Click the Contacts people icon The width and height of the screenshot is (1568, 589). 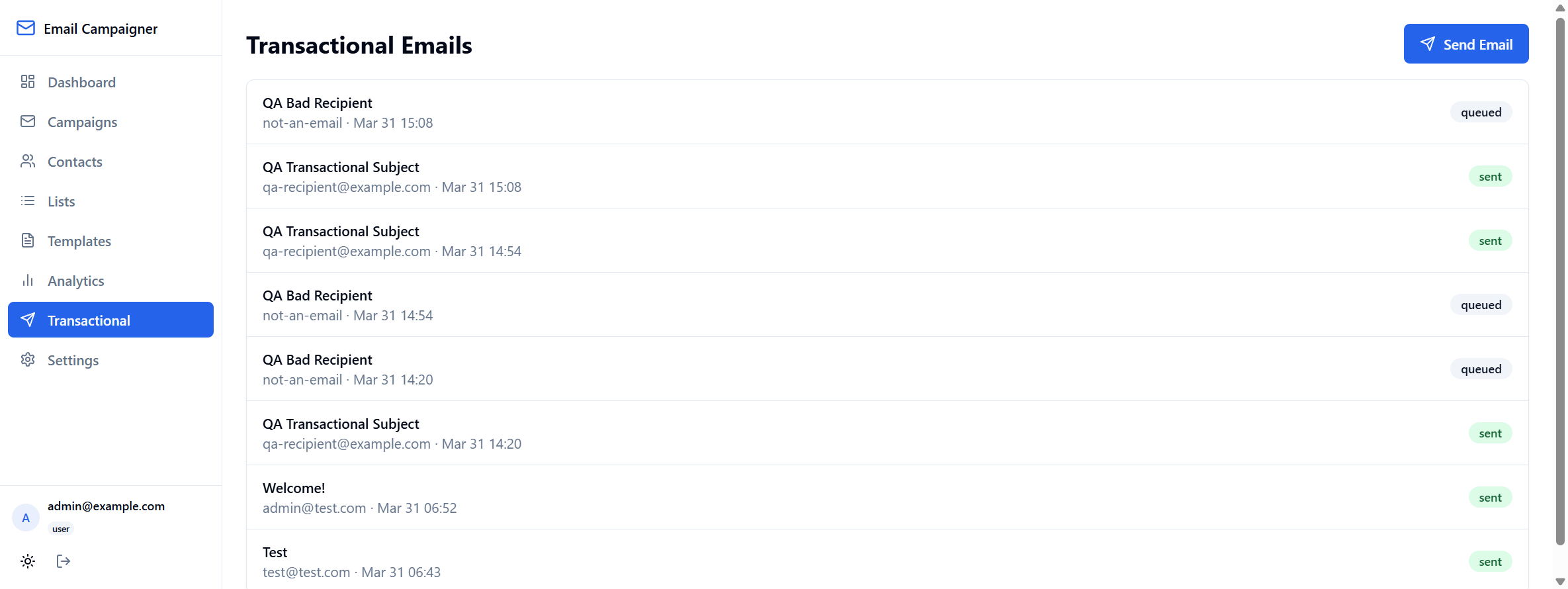tap(28, 161)
